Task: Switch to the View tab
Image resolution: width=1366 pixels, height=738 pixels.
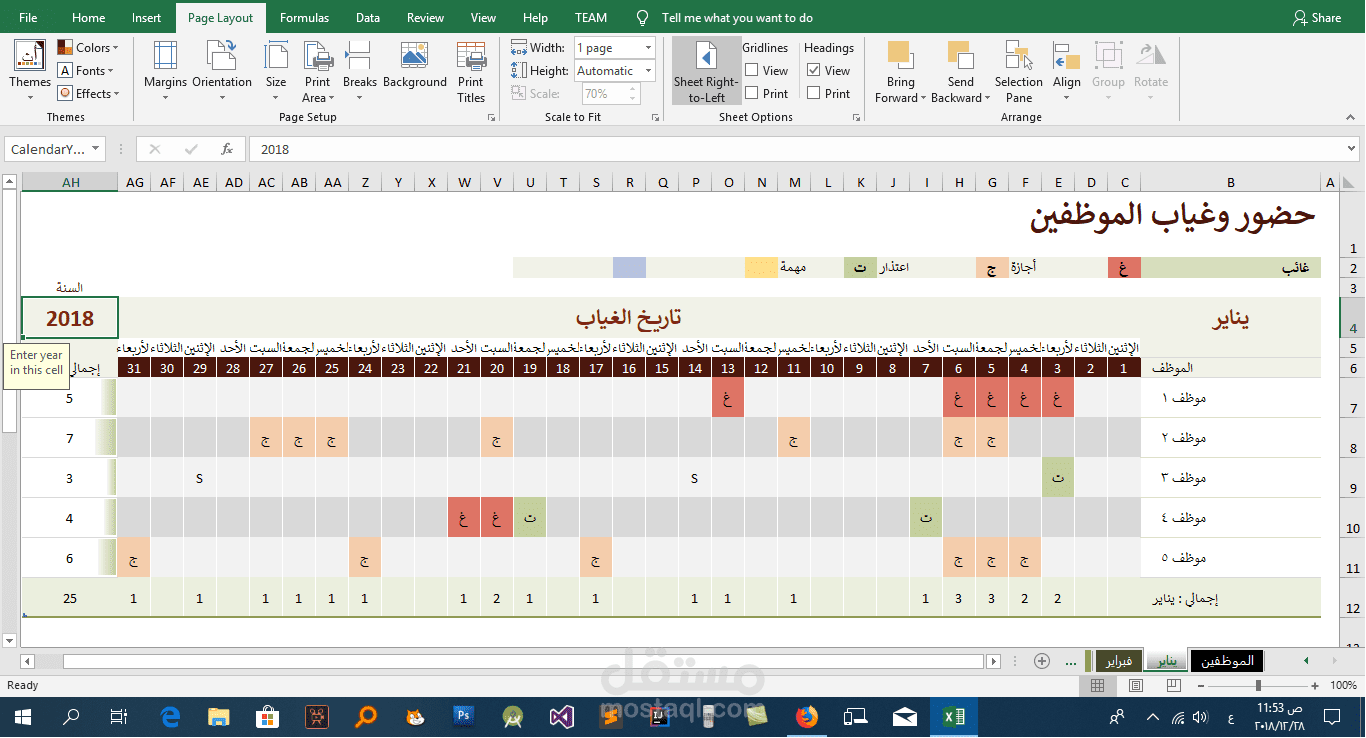Action: click(483, 18)
